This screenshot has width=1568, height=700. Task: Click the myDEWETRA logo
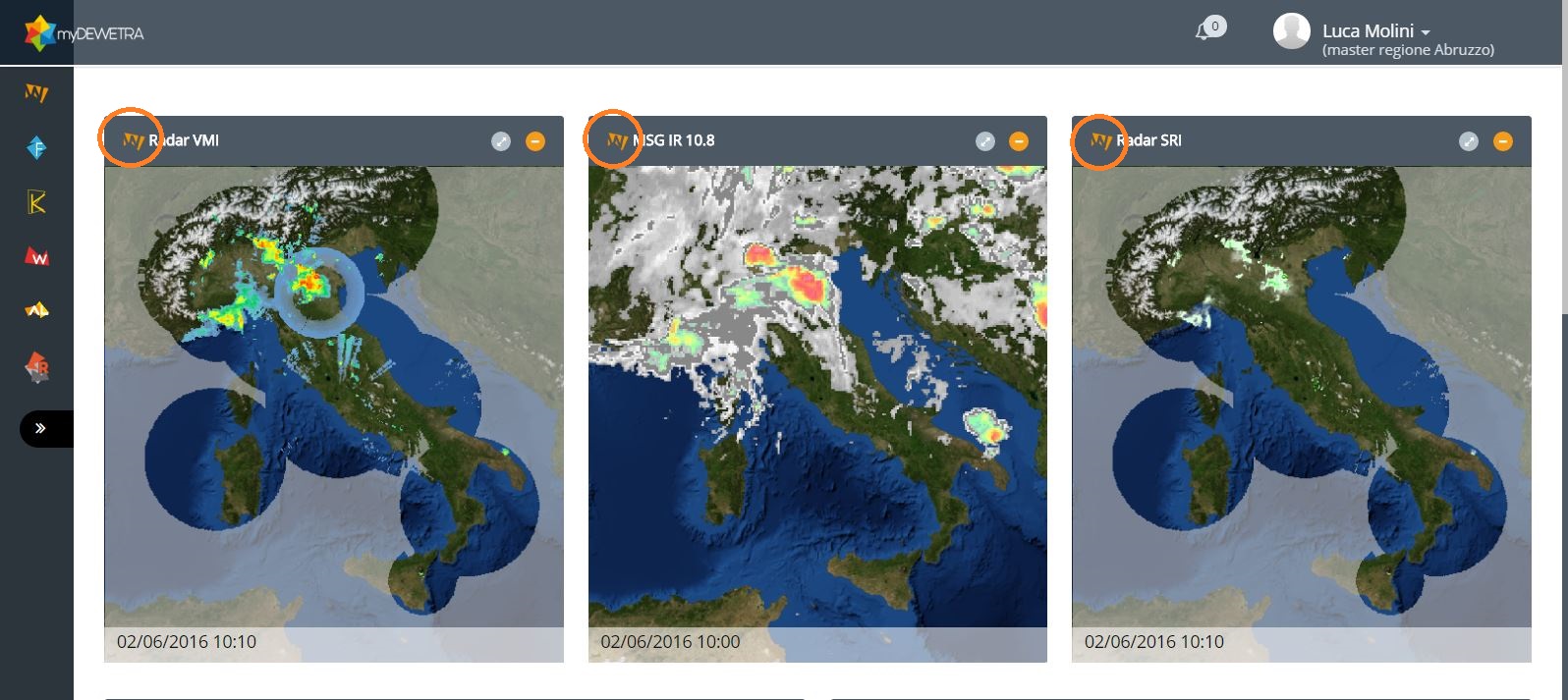tap(84, 33)
